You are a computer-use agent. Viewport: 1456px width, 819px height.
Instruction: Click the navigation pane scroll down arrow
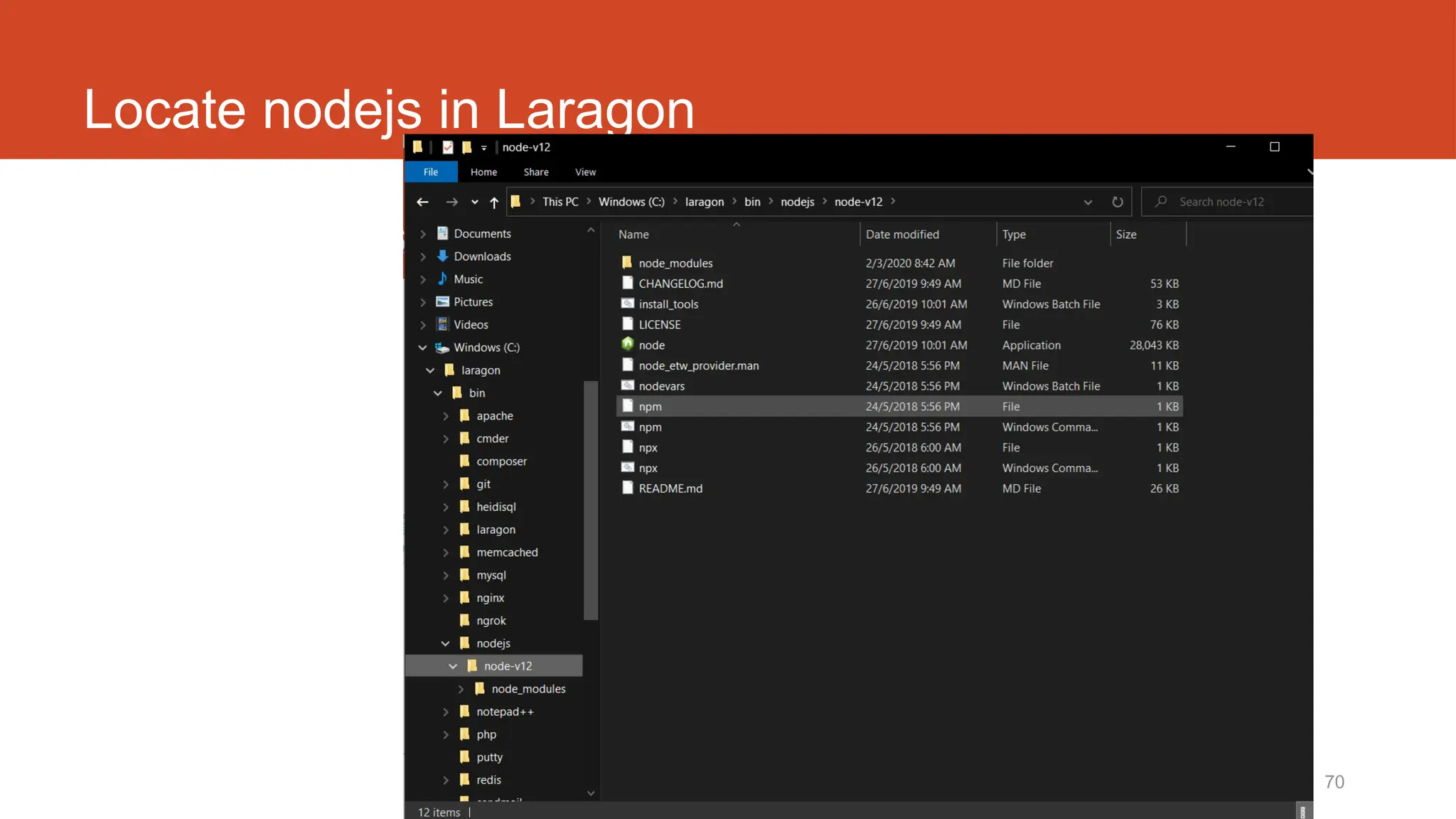591,793
